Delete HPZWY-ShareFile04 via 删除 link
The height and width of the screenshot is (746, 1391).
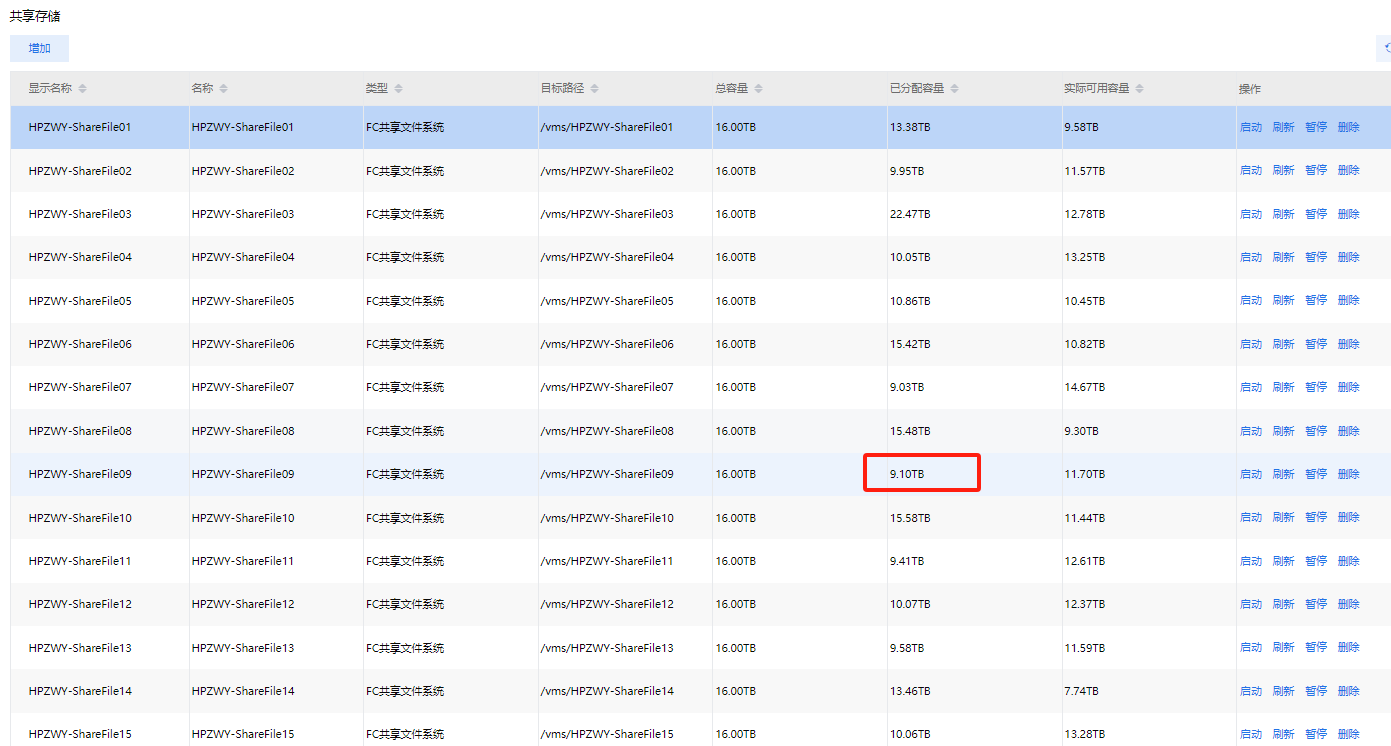1349,257
